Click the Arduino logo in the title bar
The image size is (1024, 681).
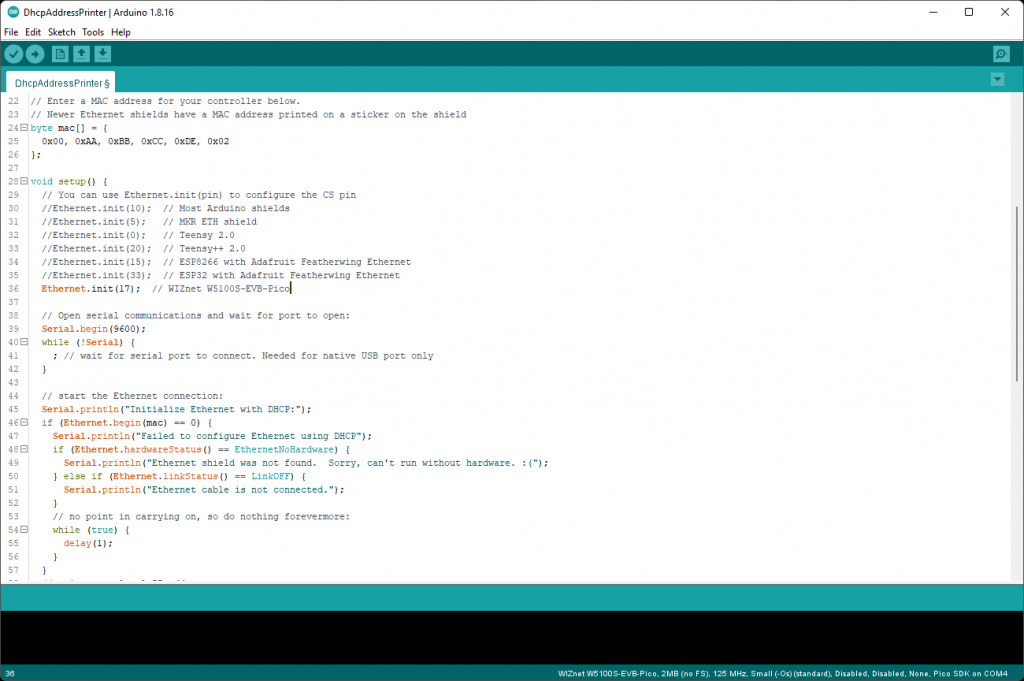(x=12, y=12)
